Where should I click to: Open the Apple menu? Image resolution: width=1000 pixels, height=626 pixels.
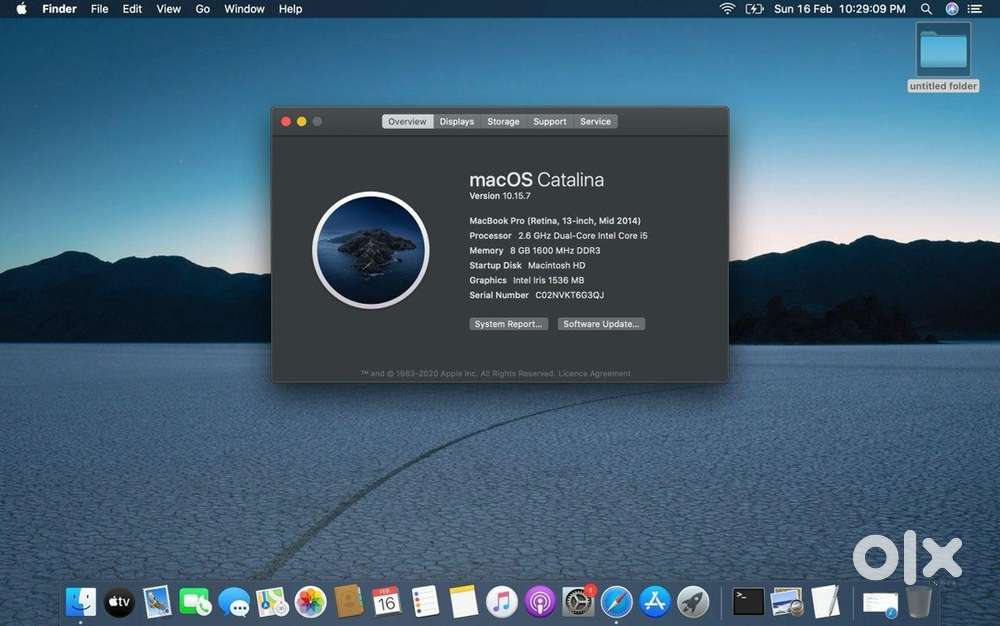coord(21,9)
